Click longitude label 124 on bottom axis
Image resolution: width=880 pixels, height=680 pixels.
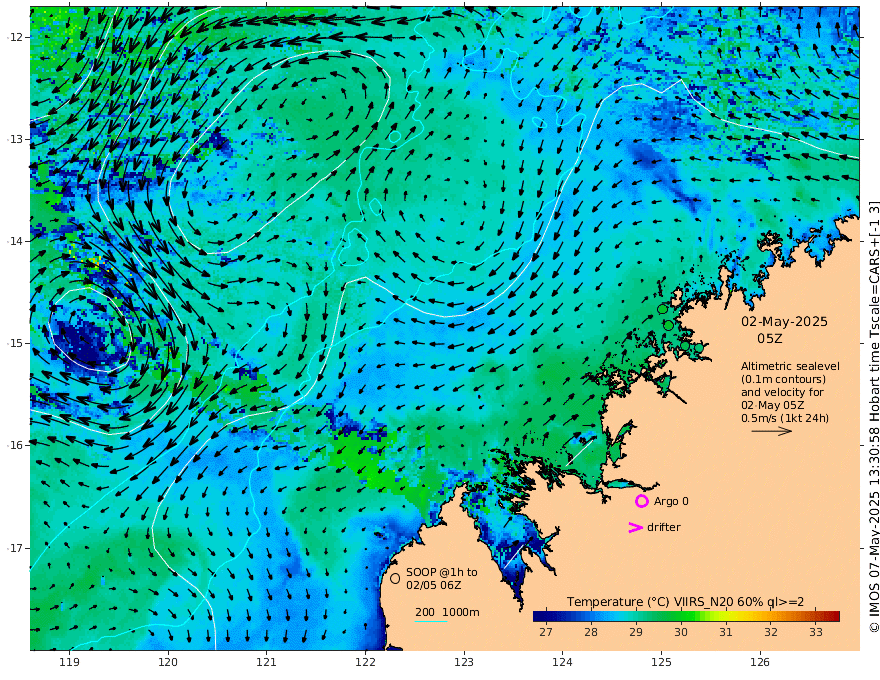click(562, 662)
